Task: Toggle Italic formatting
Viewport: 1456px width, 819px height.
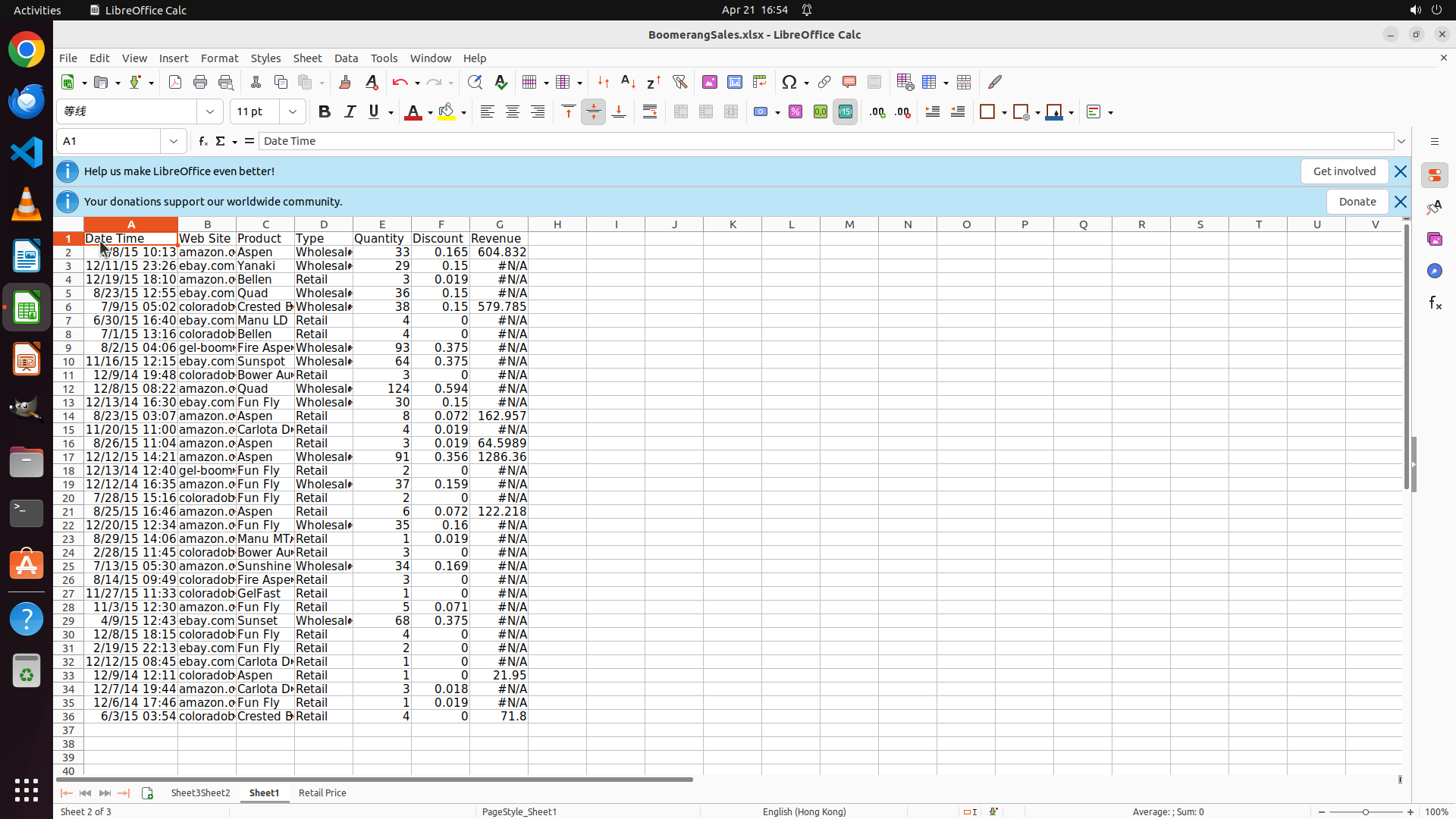Action: pyautogui.click(x=350, y=112)
